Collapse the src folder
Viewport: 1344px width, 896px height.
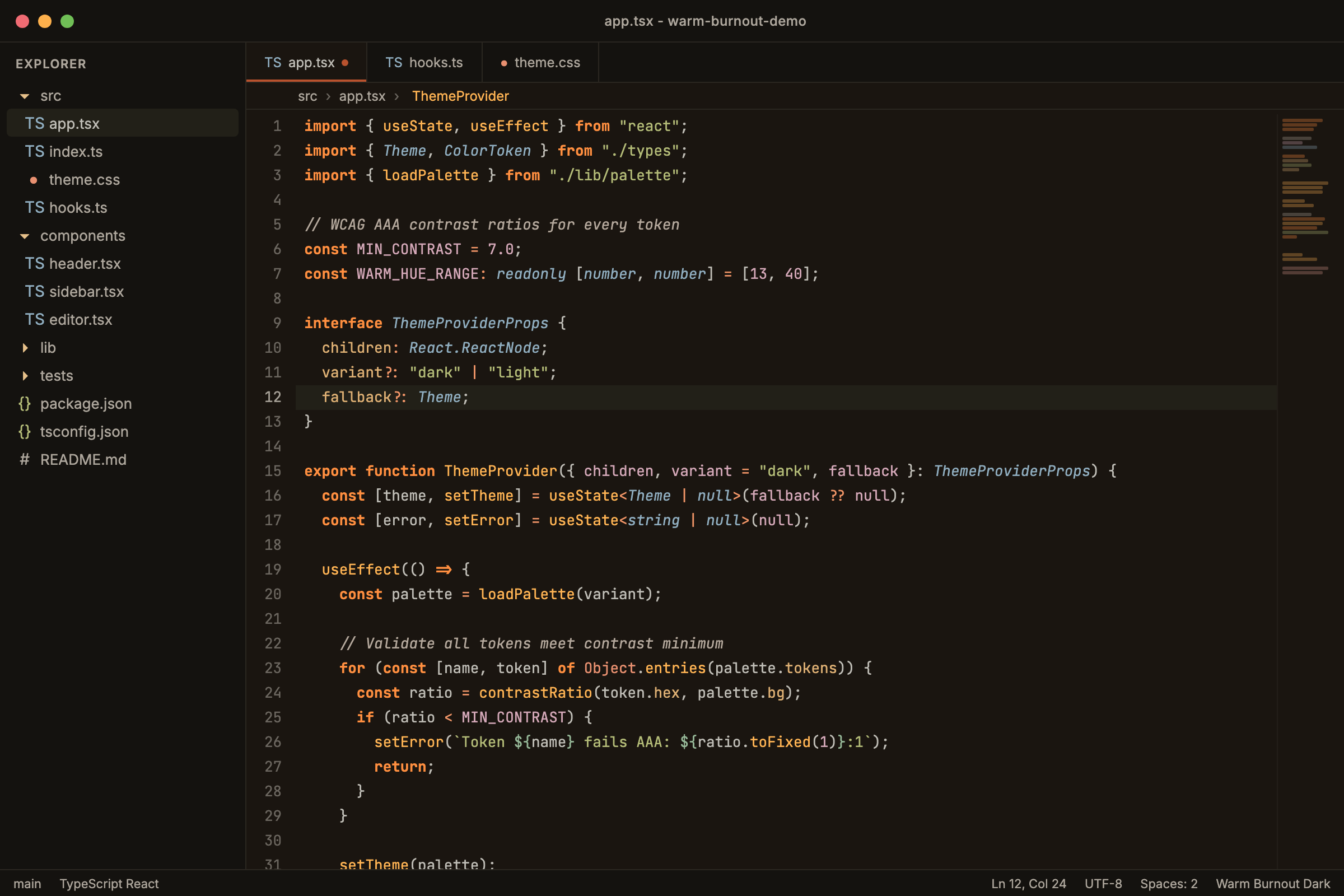(x=24, y=96)
